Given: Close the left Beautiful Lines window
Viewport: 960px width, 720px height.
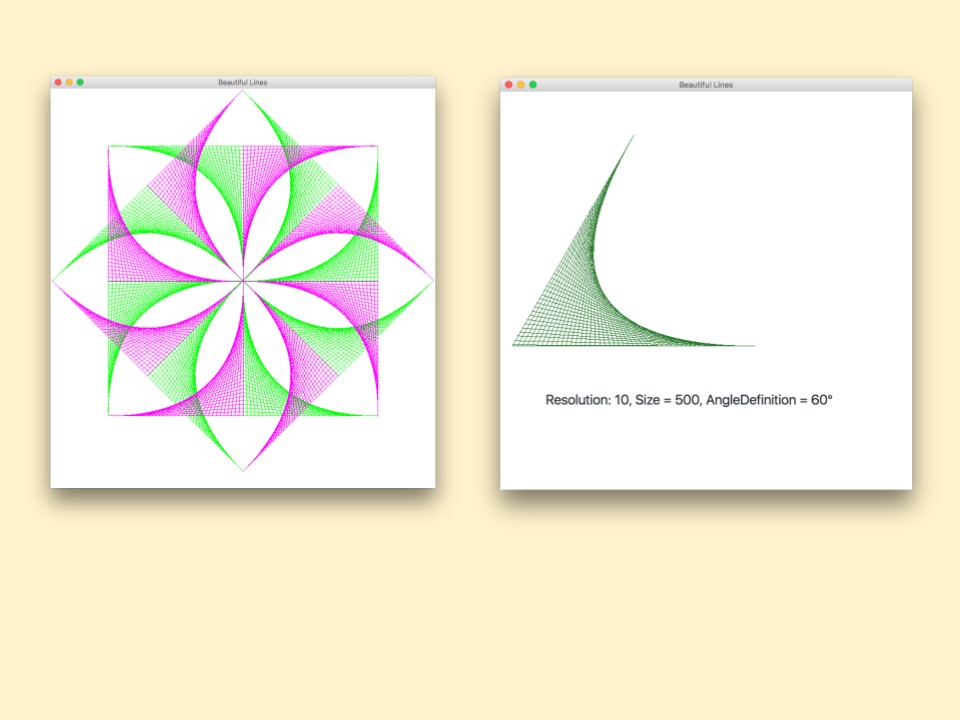Looking at the screenshot, I should click(58, 82).
